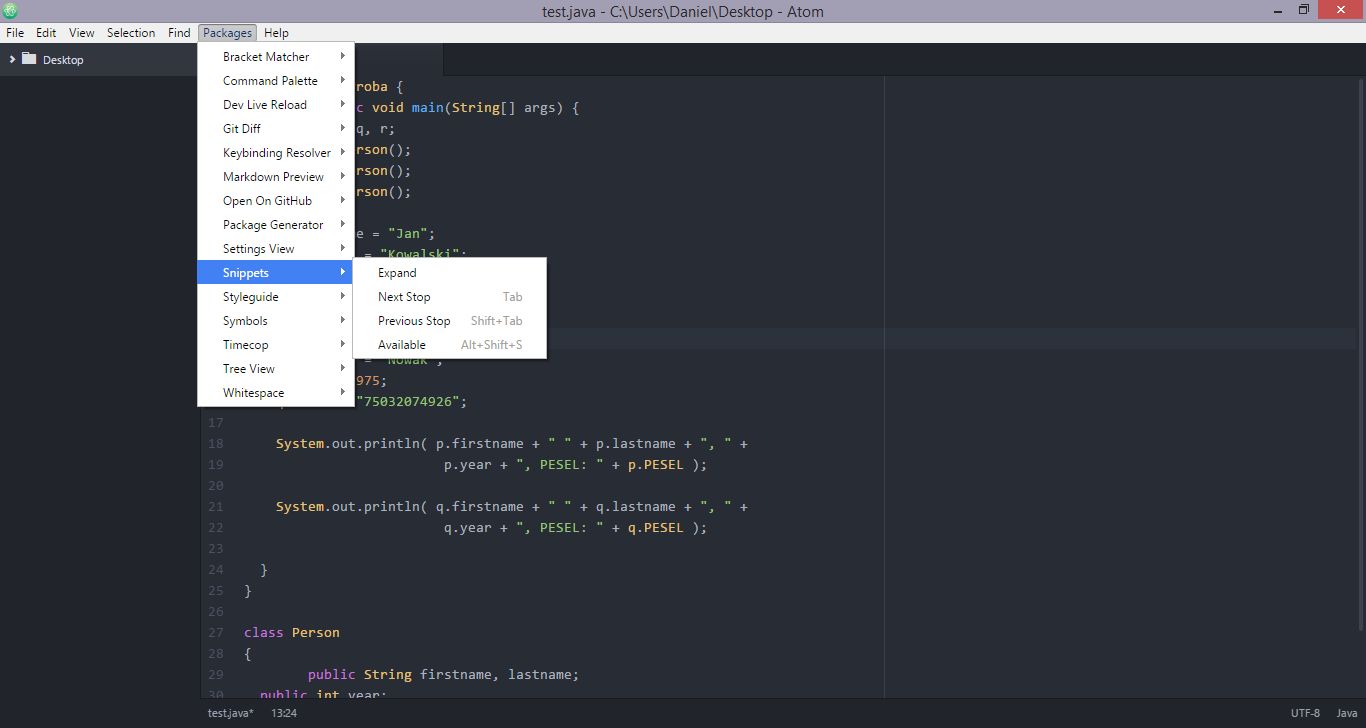This screenshot has width=1366, height=728.
Task: Open the Help menu
Action: [x=276, y=33]
